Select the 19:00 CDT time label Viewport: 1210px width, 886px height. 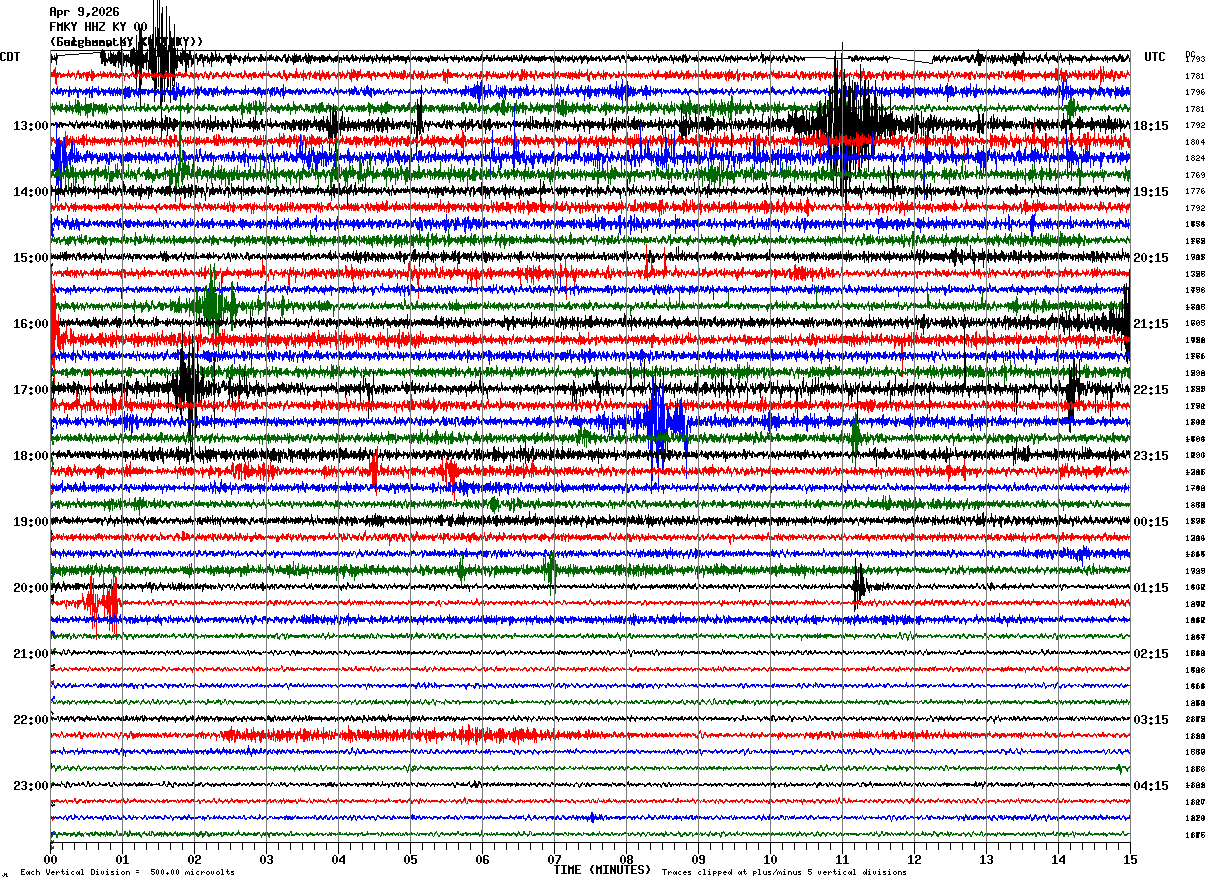coord(30,522)
